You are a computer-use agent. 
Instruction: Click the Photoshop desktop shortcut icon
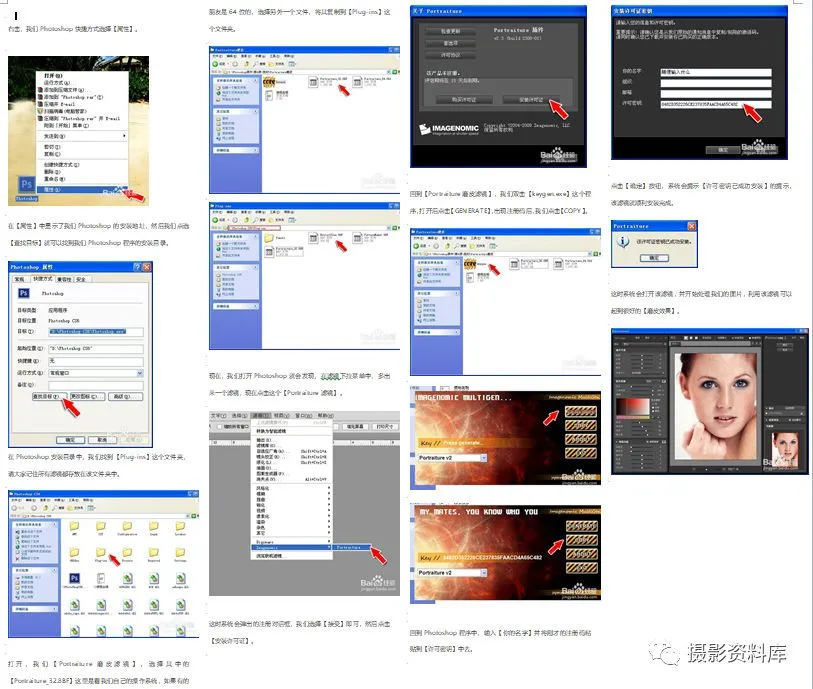pos(26,186)
